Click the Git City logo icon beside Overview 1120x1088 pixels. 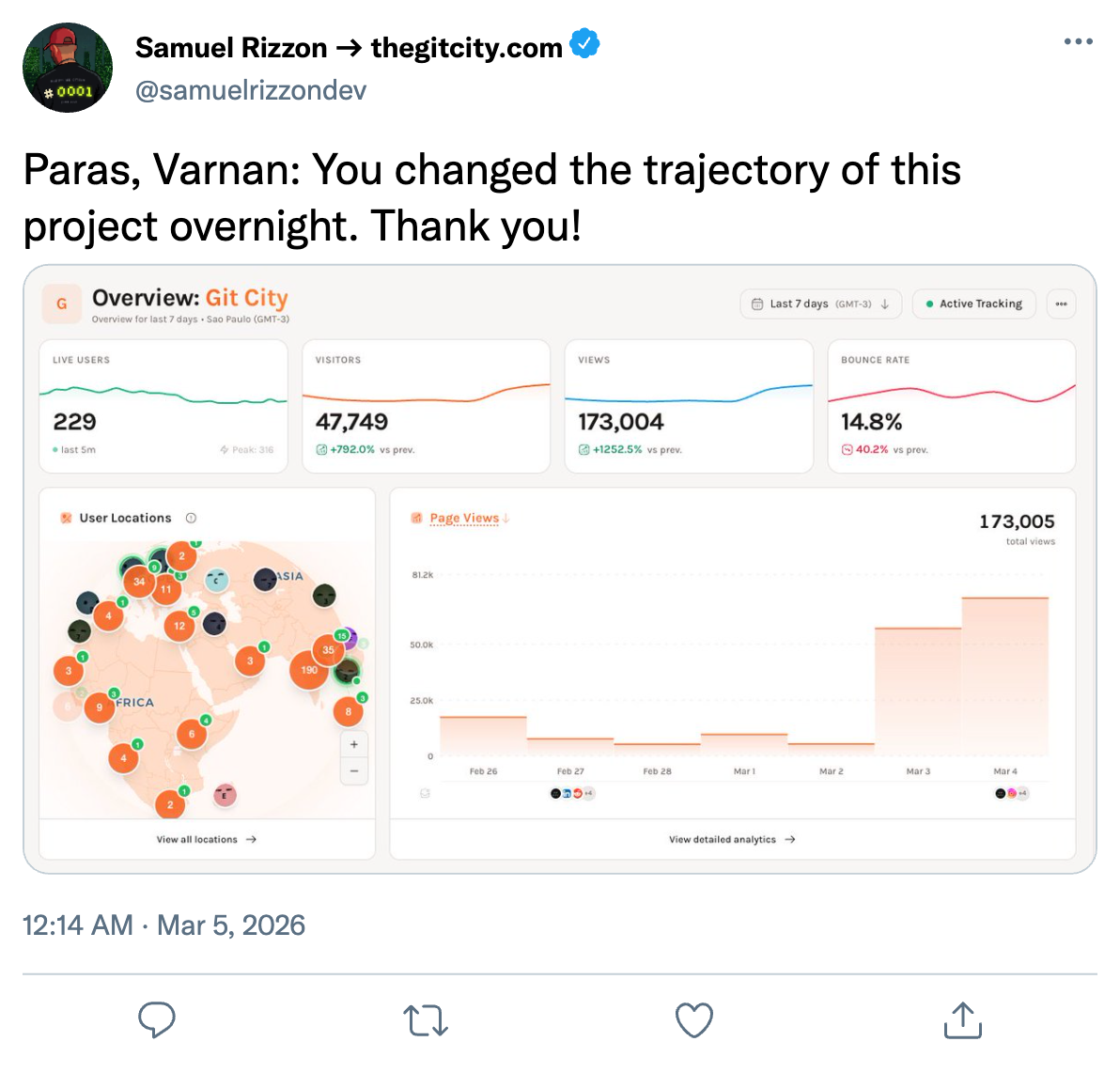61,303
